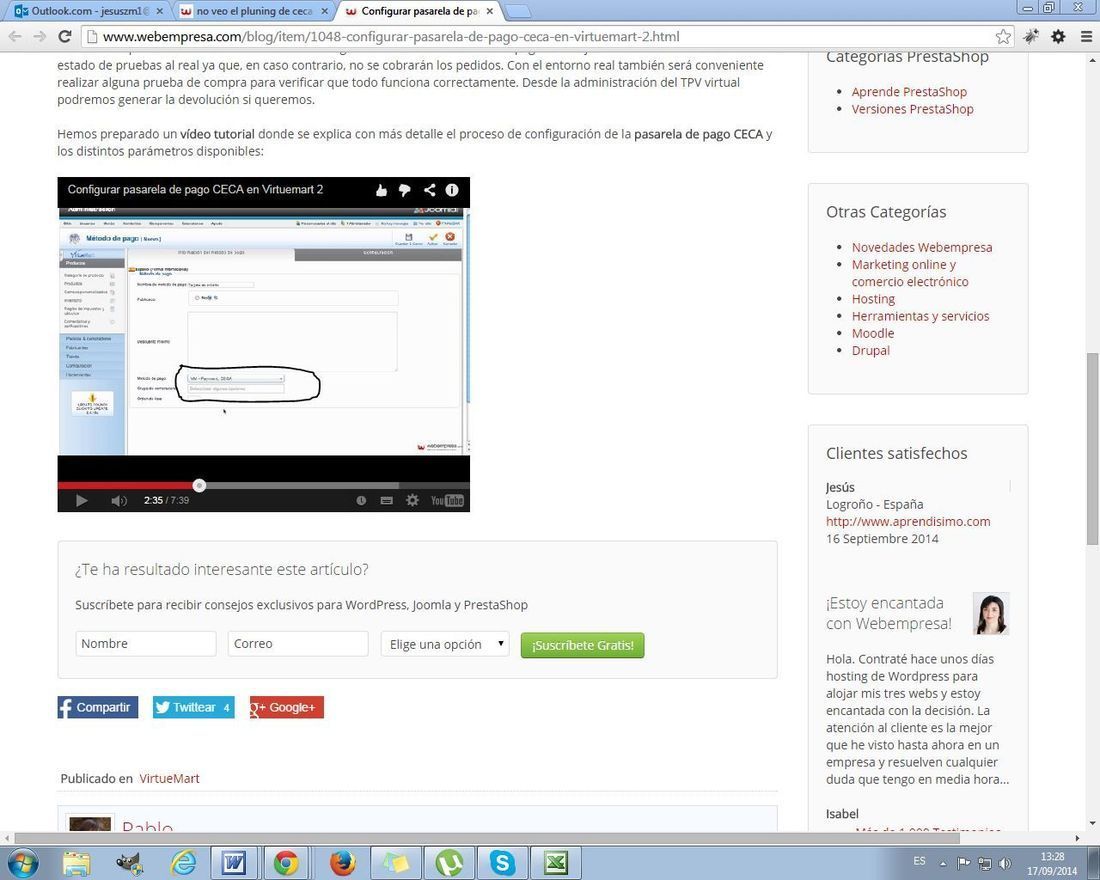
Task: Open uTorrent from the taskbar
Action: [x=449, y=863]
